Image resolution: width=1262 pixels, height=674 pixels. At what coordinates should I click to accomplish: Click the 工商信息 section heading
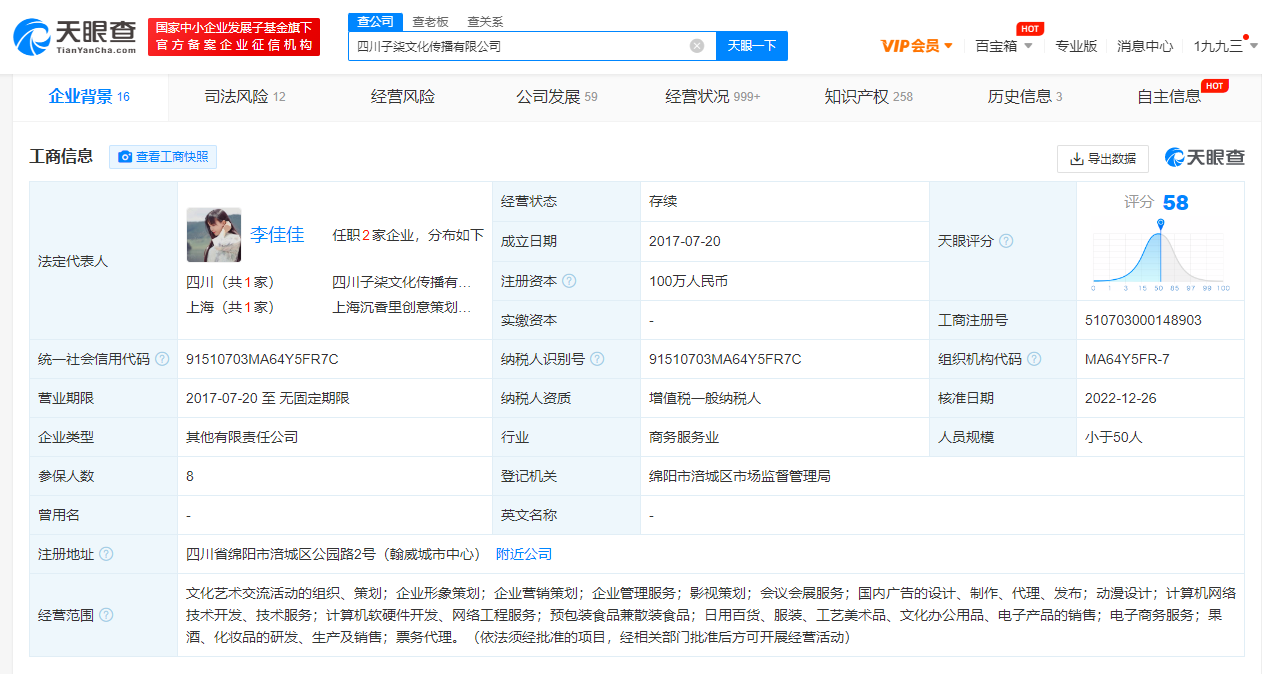tap(61, 156)
